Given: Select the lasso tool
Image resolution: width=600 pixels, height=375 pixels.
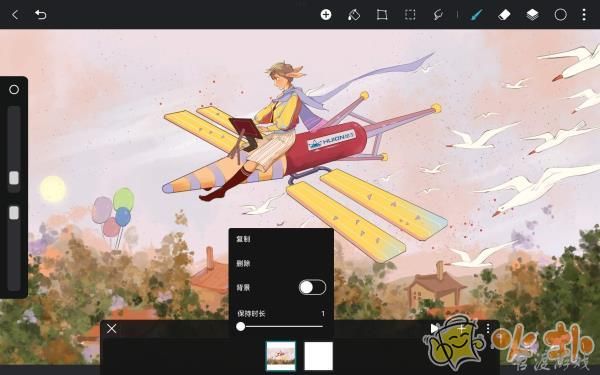Looking at the screenshot, I should [x=438, y=15].
